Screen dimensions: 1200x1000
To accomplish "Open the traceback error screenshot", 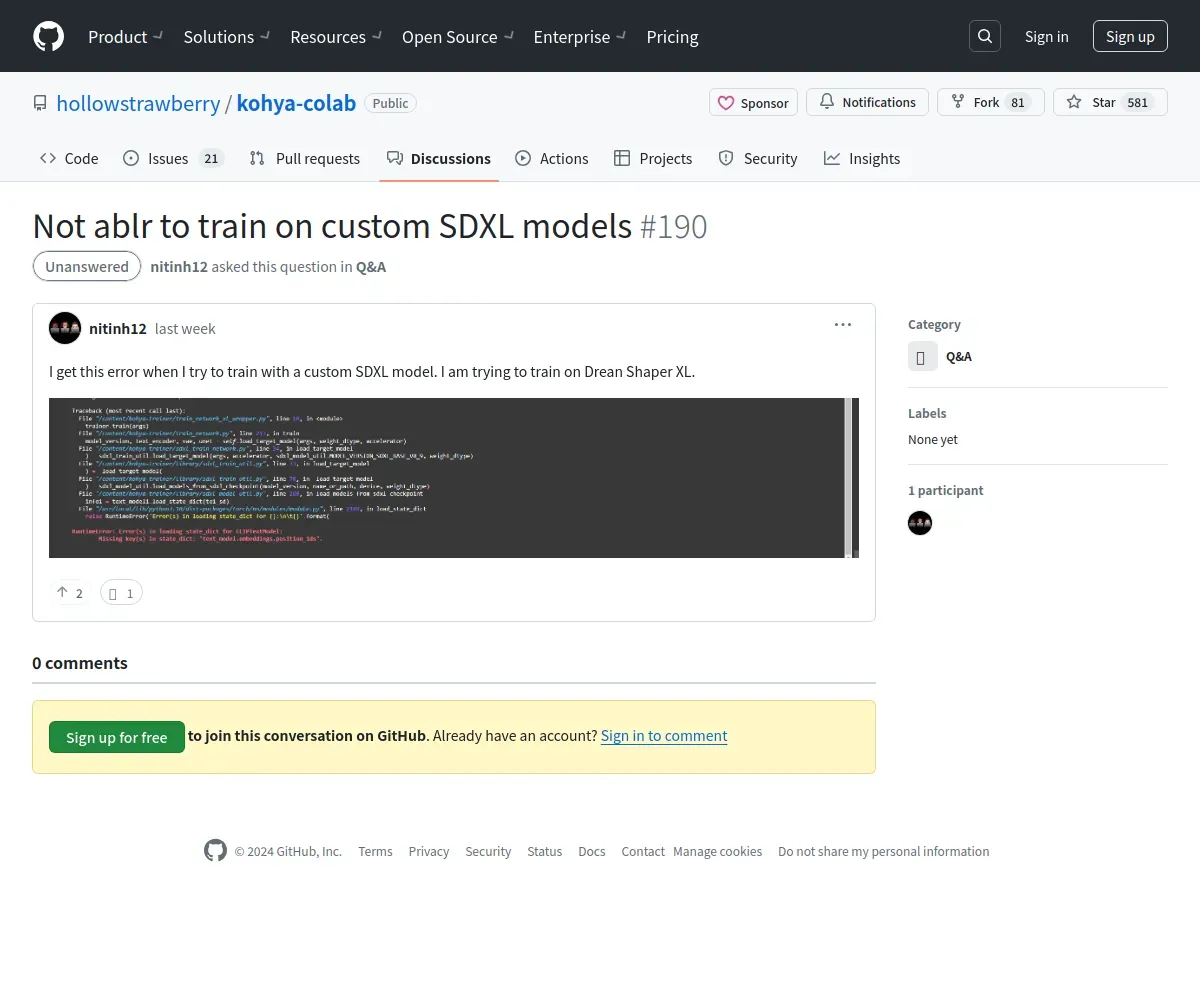I will coord(454,478).
